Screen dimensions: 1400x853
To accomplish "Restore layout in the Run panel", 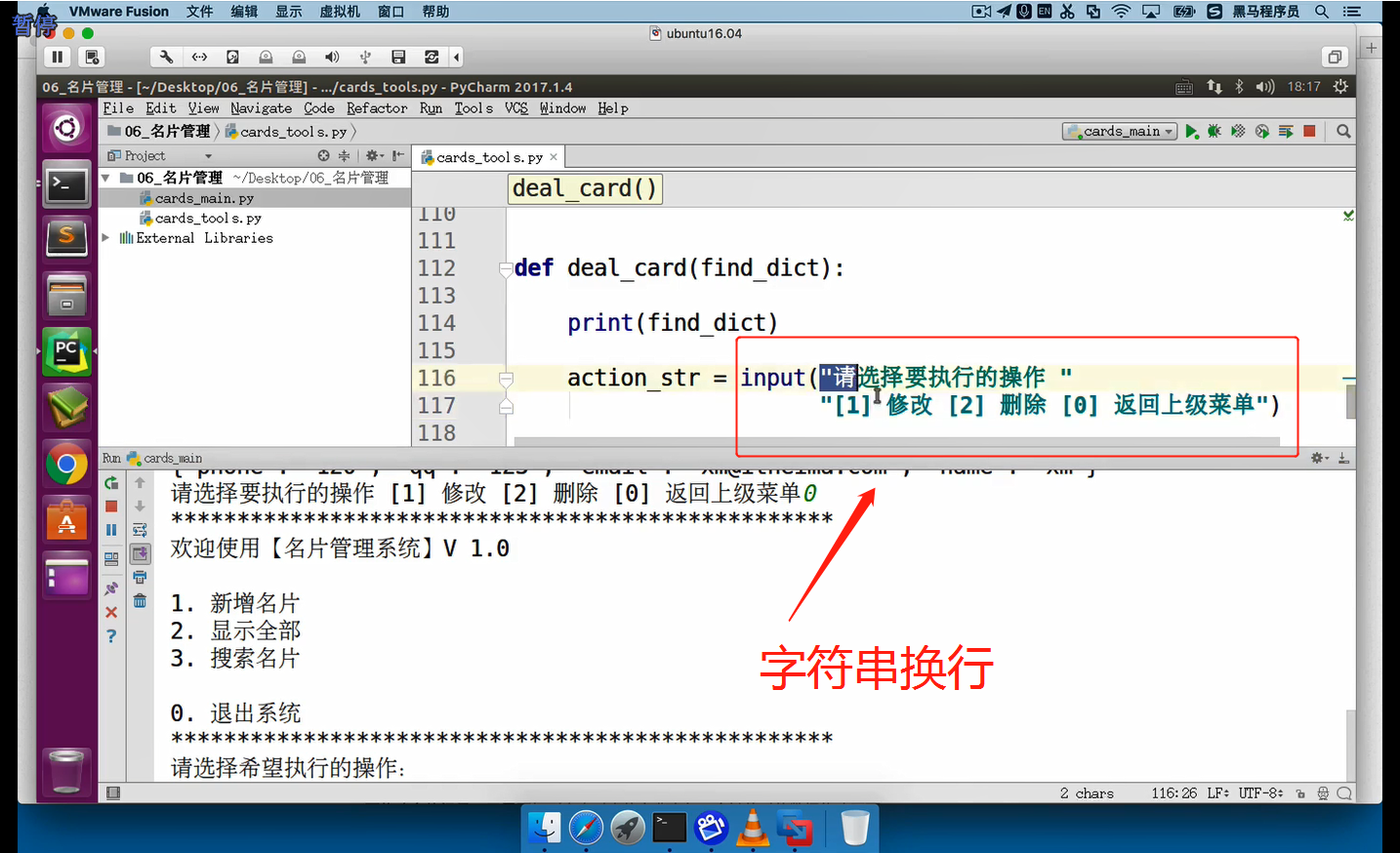I will (x=111, y=559).
